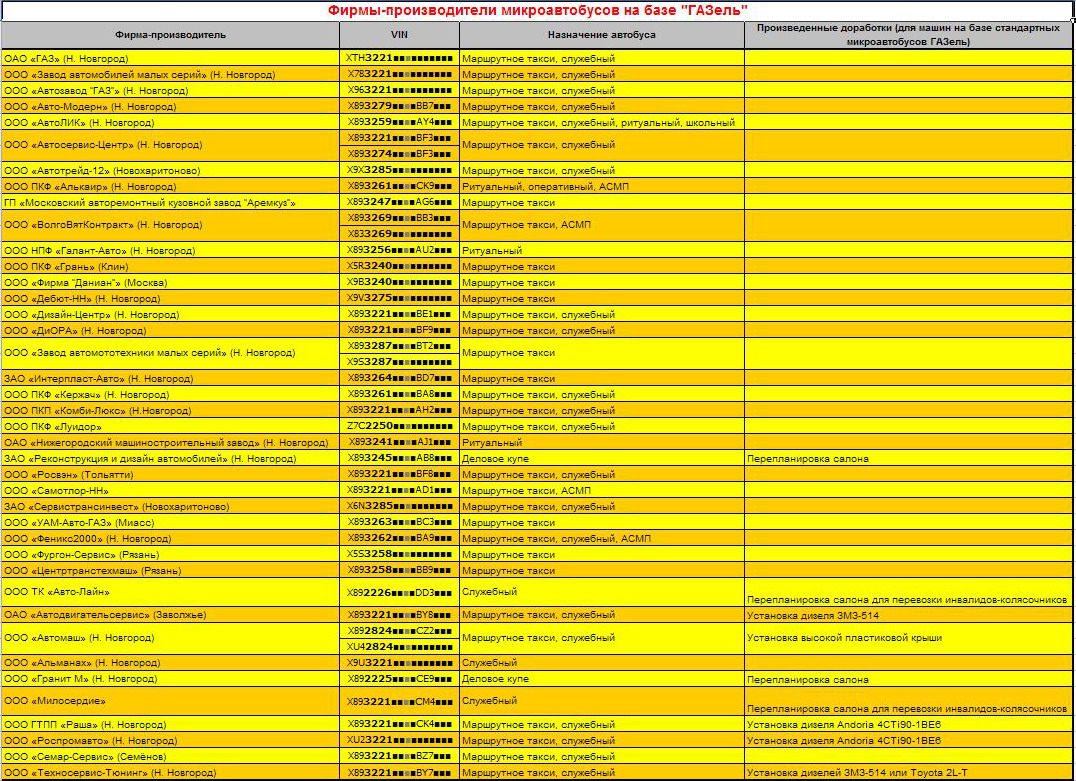The height and width of the screenshot is (781, 1076).
Task: Click 'Установка дизелей ЗМЗ-514 или Toyota 2L-T' cell
Action: point(909,773)
